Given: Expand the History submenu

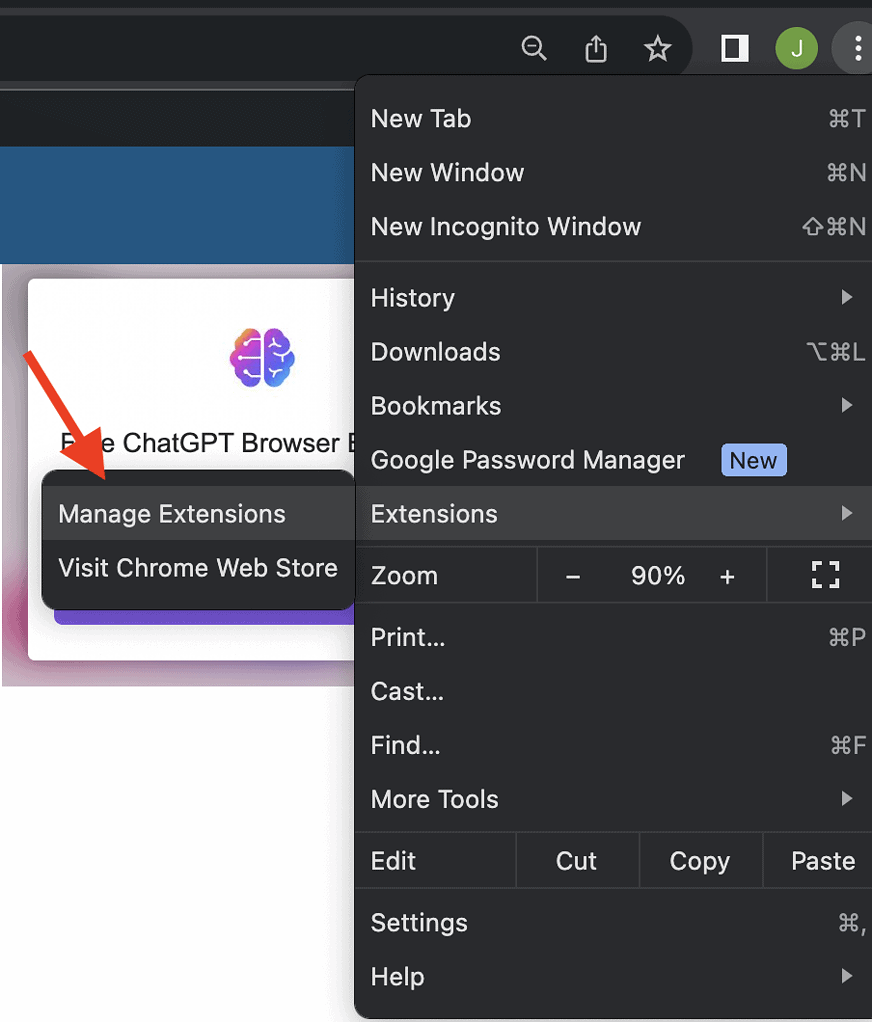Looking at the screenshot, I should (612, 298).
